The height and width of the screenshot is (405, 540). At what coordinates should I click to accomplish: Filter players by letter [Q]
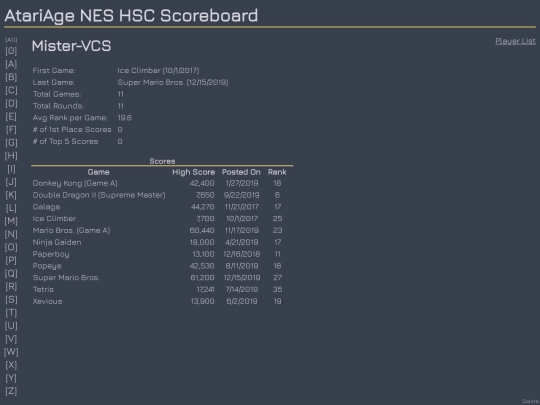pyautogui.click(x=11, y=273)
